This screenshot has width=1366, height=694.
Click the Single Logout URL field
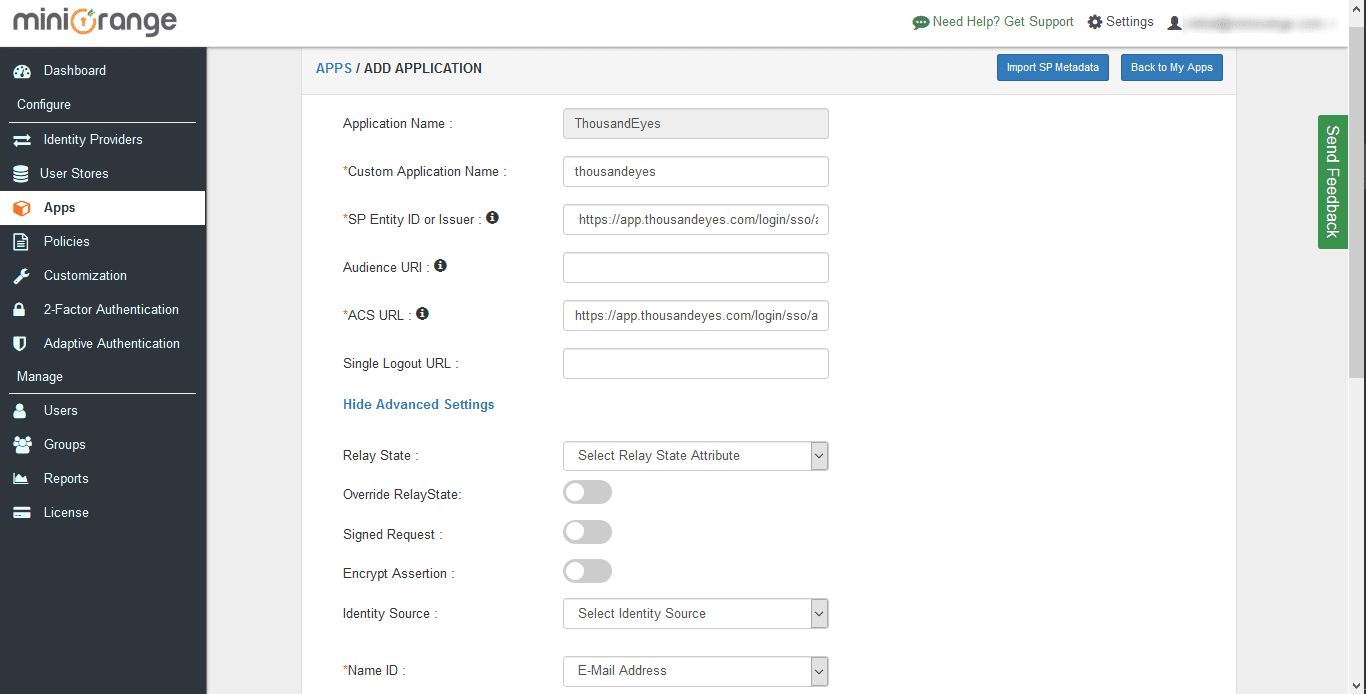[x=696, y=364]
